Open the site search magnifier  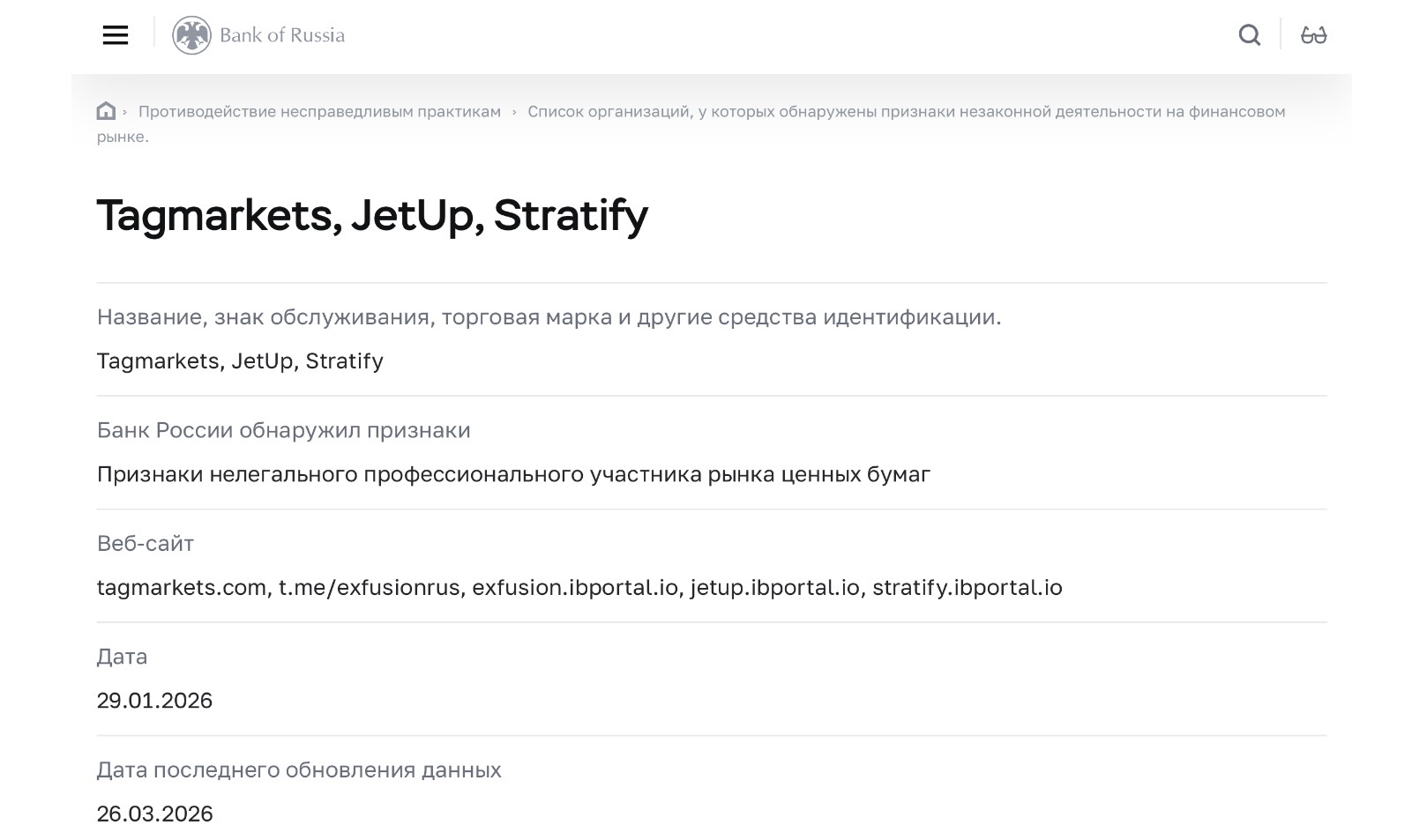click(x=1250, y=35)
